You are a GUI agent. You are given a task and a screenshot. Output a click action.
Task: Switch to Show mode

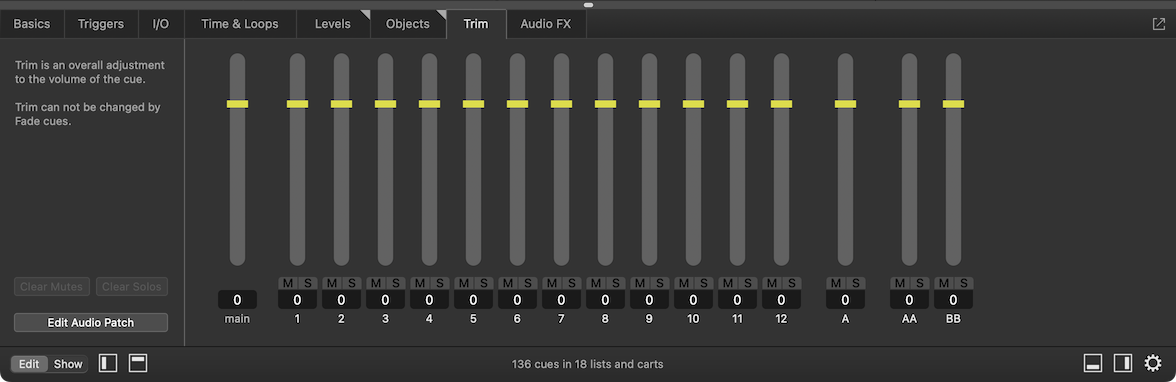coord(68,364)
